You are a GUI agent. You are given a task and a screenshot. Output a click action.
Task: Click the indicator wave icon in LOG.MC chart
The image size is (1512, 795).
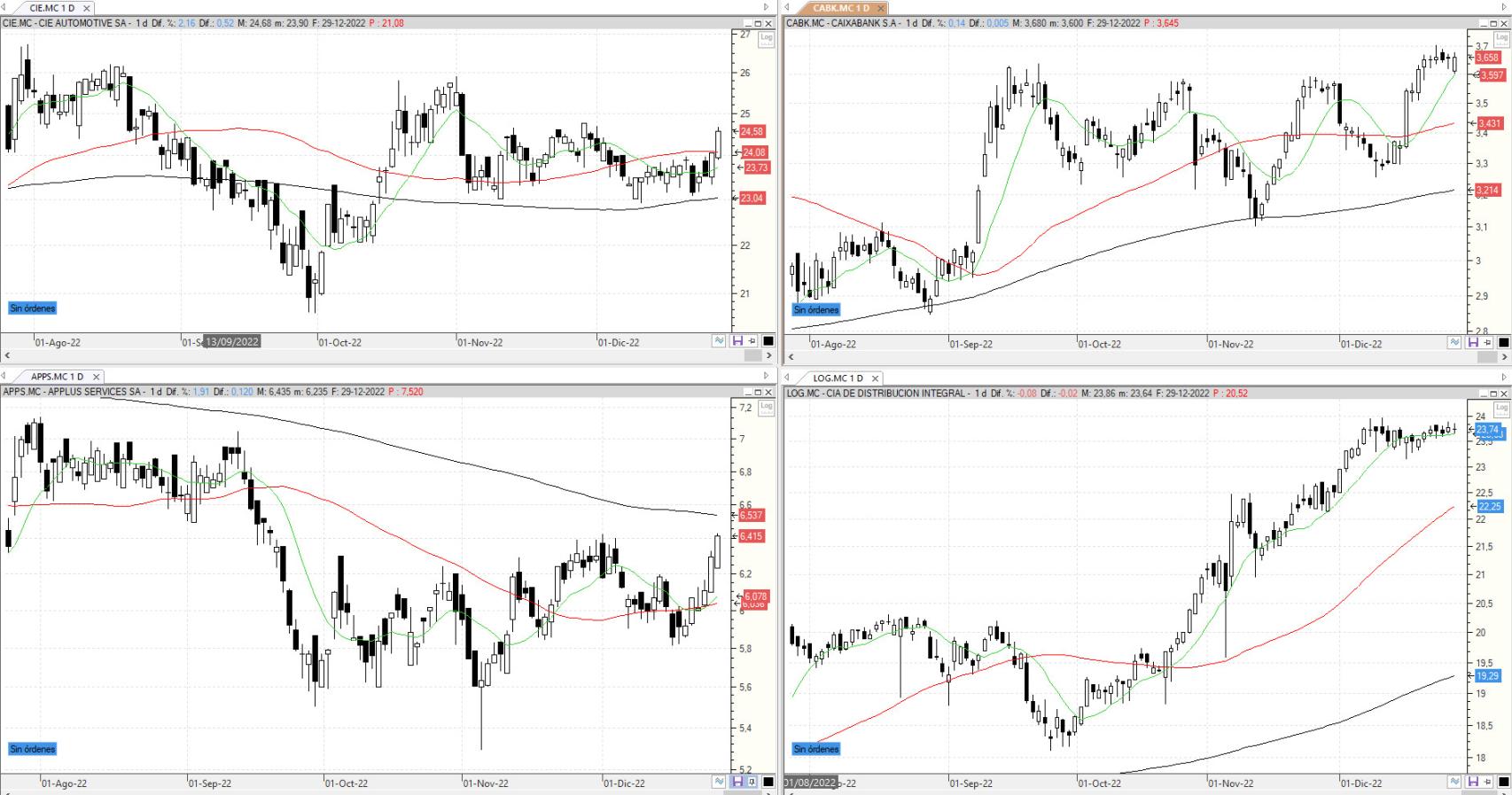click(x=1455, y=782)
